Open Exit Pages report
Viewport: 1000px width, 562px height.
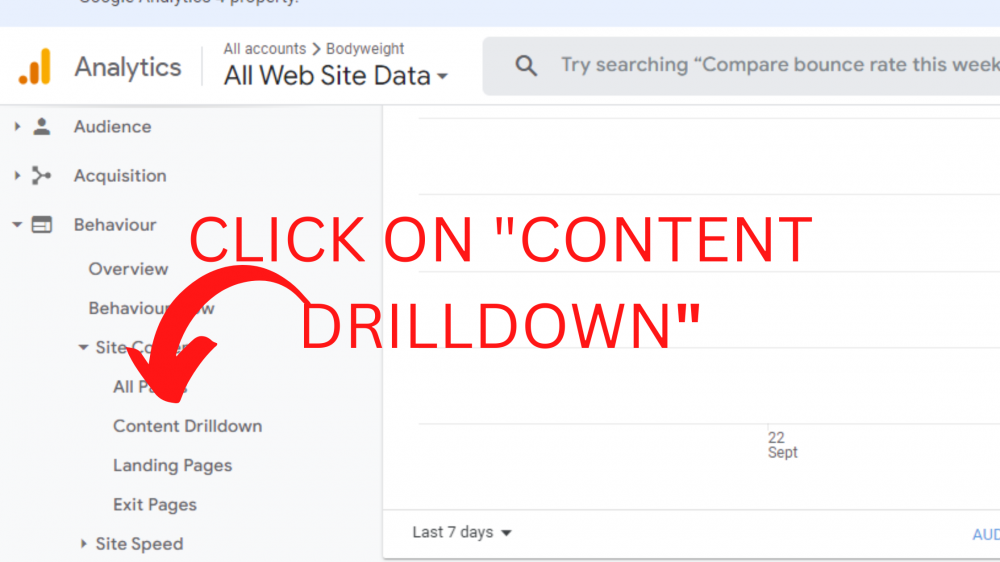155,505
